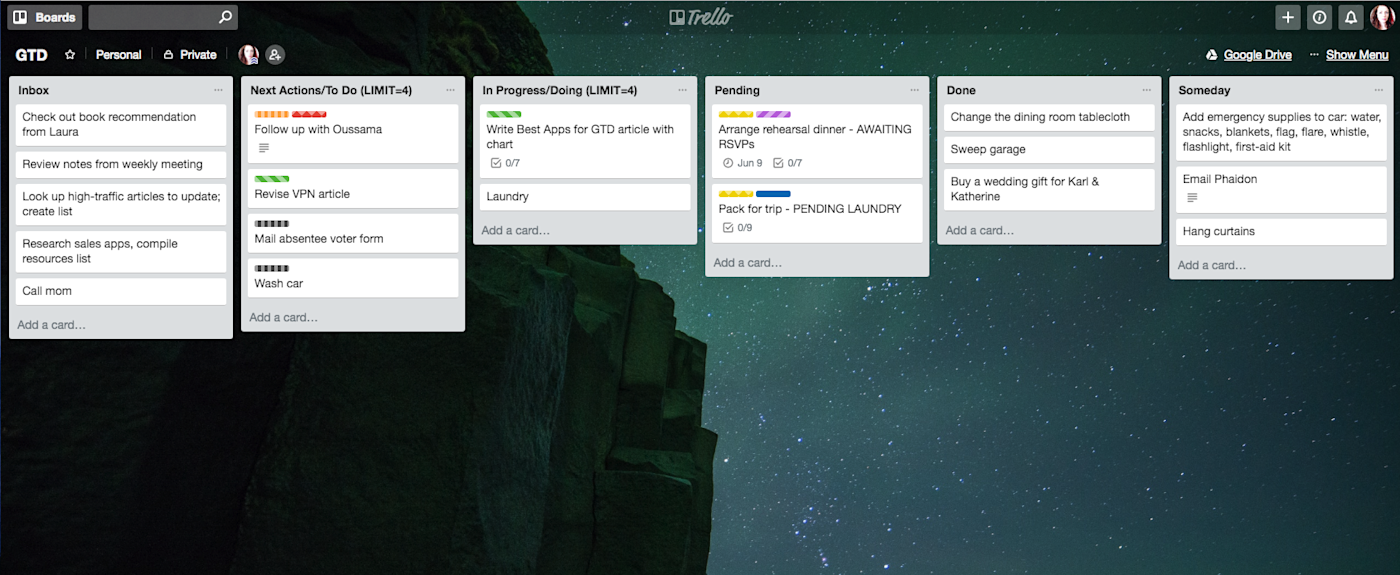Open Someday list options menu
The width and height of the screenshot is (1400, 575).
[x=1378, y=90]
